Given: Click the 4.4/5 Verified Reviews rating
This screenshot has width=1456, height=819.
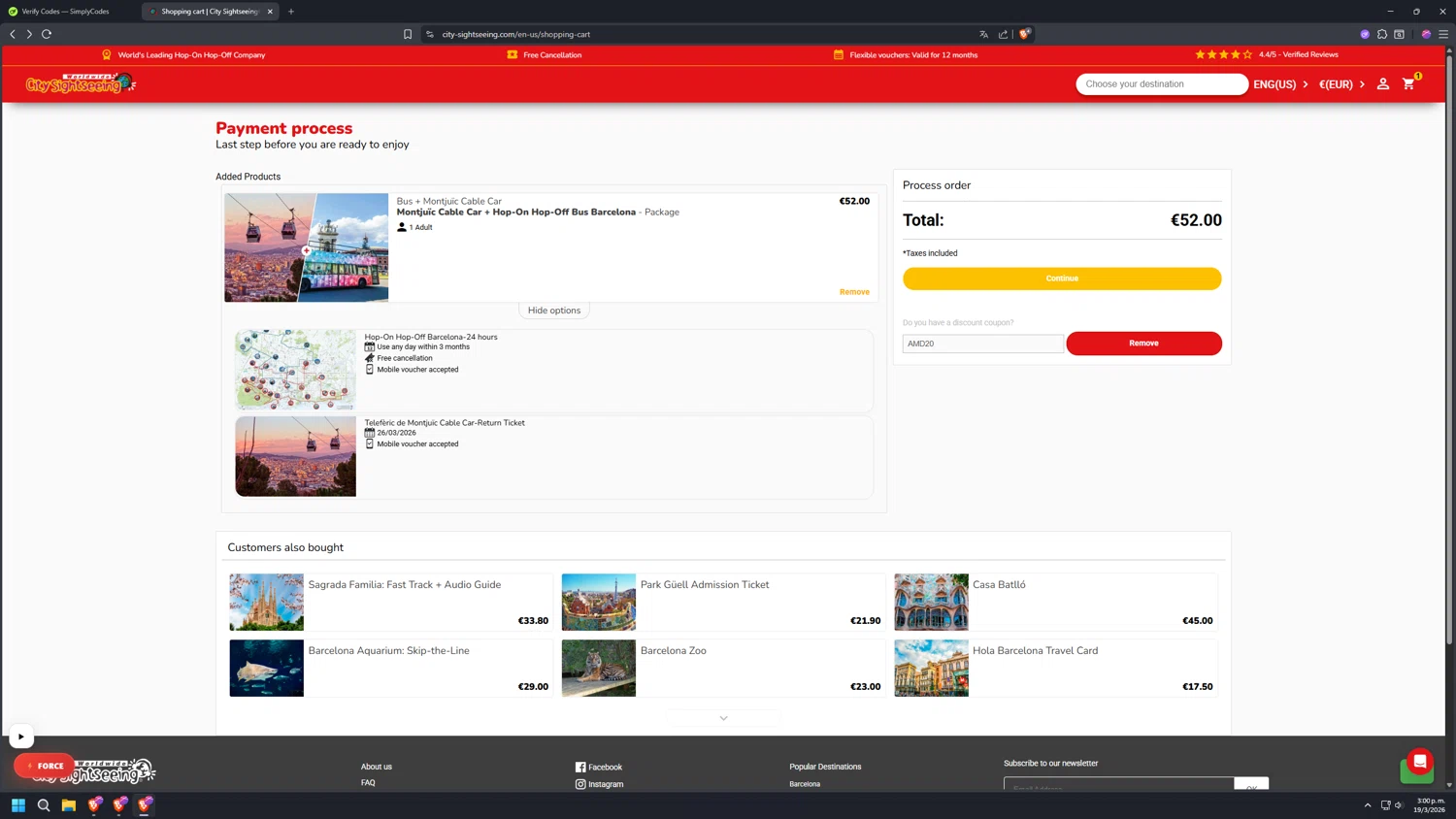Looking at the screenshot, I should 1267,54.
